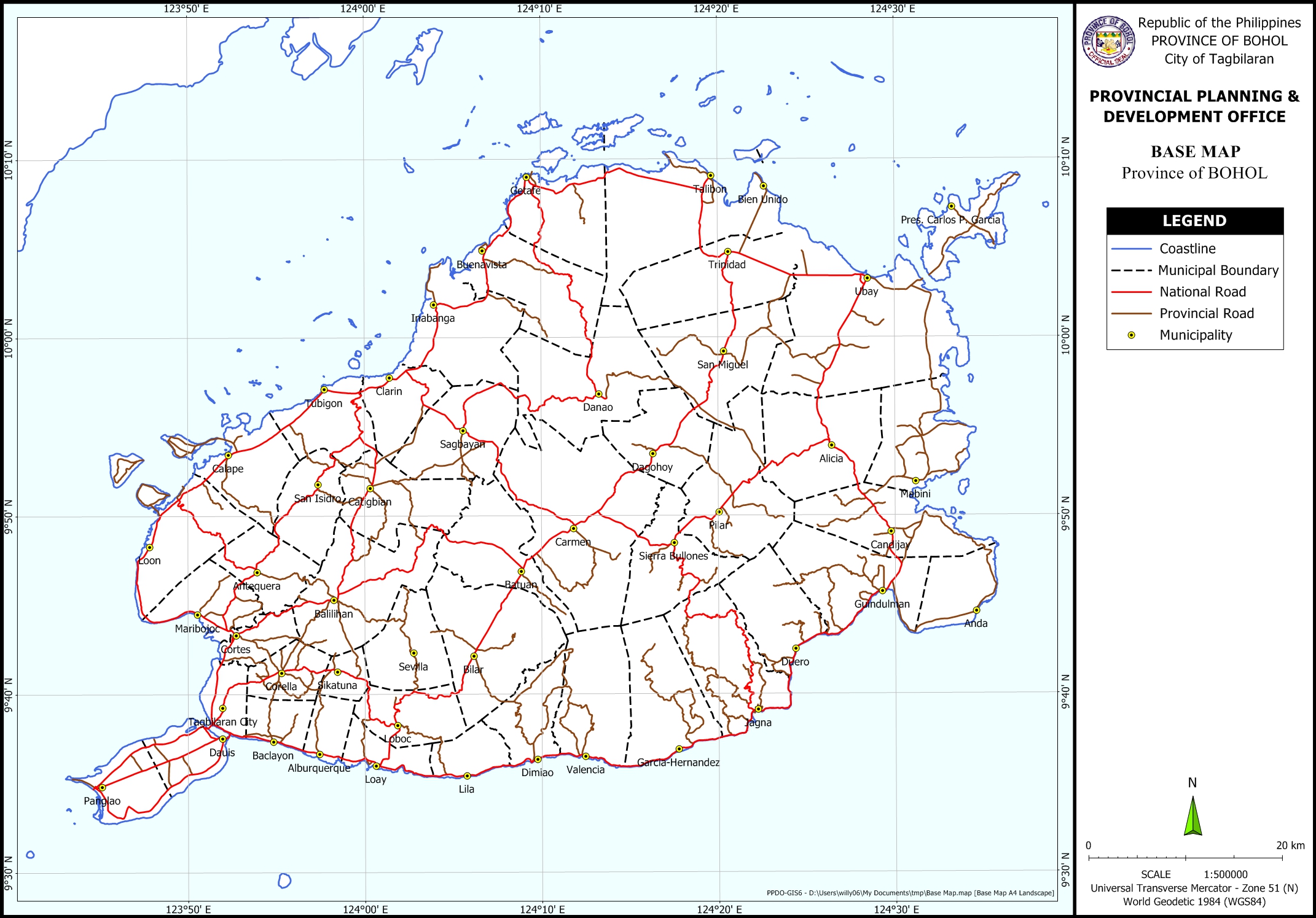The image size is (1316, 918).
Task: Click the Getafe town label
Action: 525,191
